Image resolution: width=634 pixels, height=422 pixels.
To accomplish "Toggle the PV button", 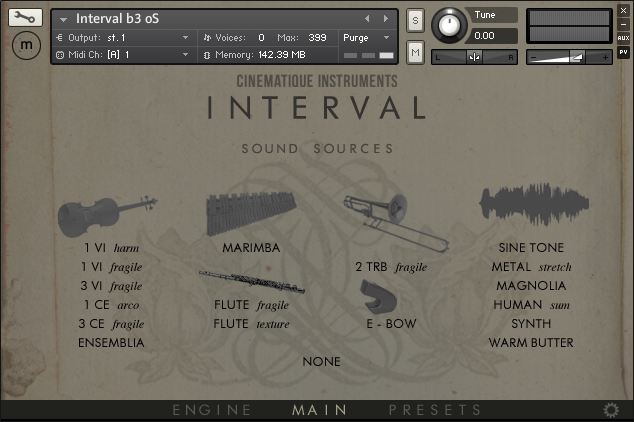I will coord(623,54).
